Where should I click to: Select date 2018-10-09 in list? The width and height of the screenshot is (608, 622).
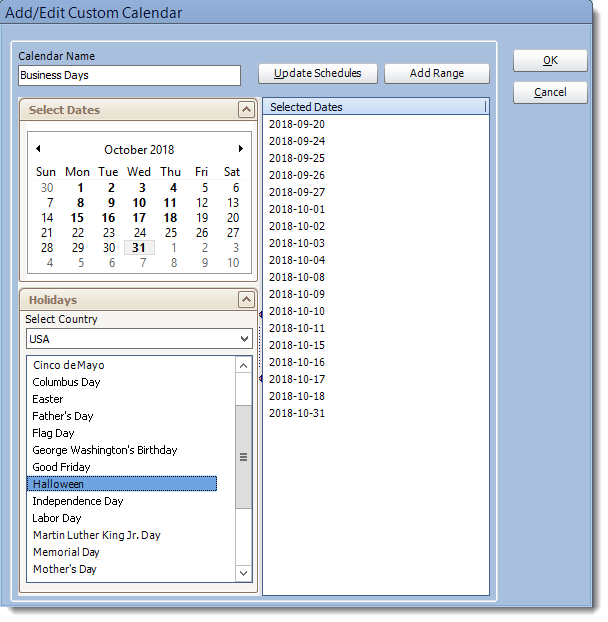tap(297, 294)
